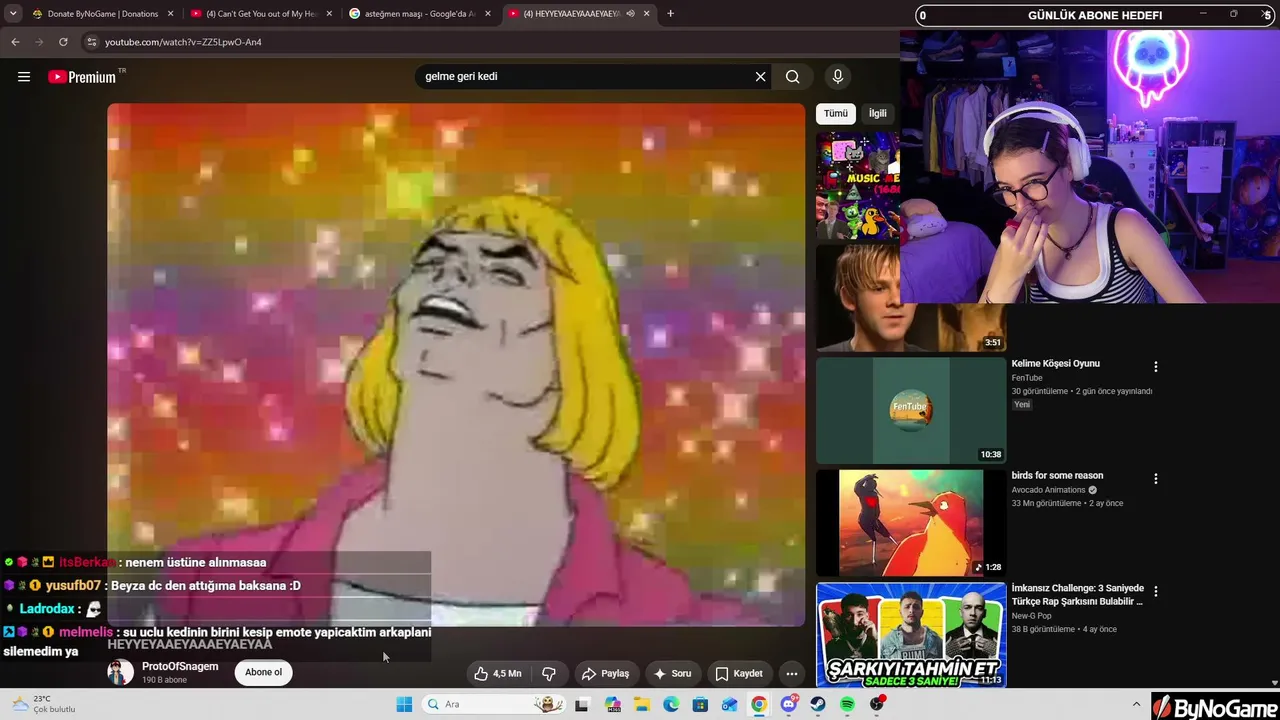Open Steam from the taskbar
1280x720 pixels.
818,704
